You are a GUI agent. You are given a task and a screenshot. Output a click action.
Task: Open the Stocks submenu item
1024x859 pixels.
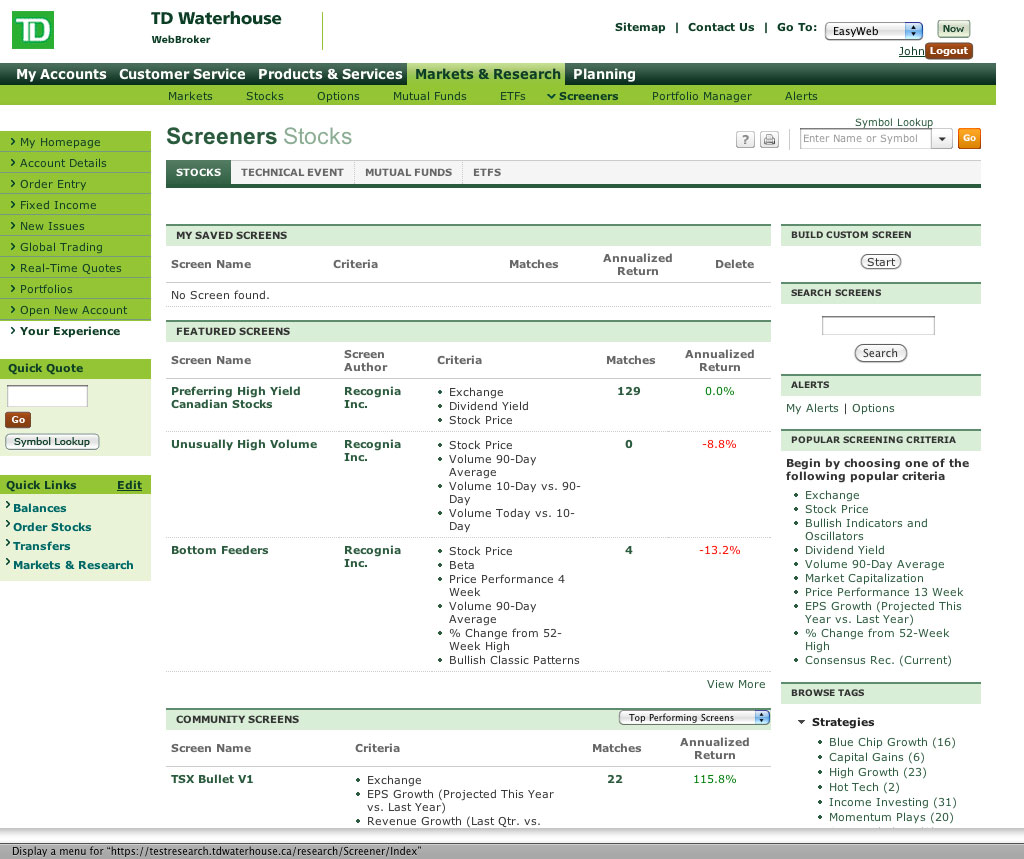pyautogui.click(x=264, y=96)
